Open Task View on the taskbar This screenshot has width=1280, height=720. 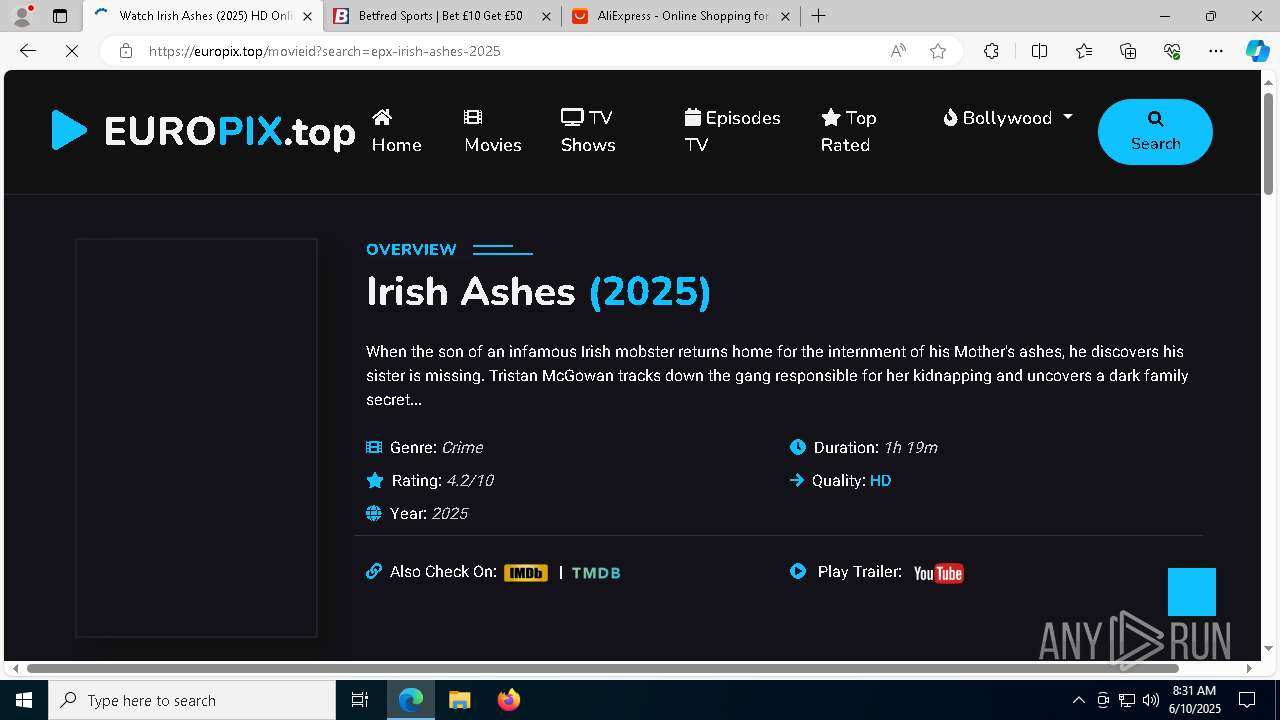click(x=360, y=700)
